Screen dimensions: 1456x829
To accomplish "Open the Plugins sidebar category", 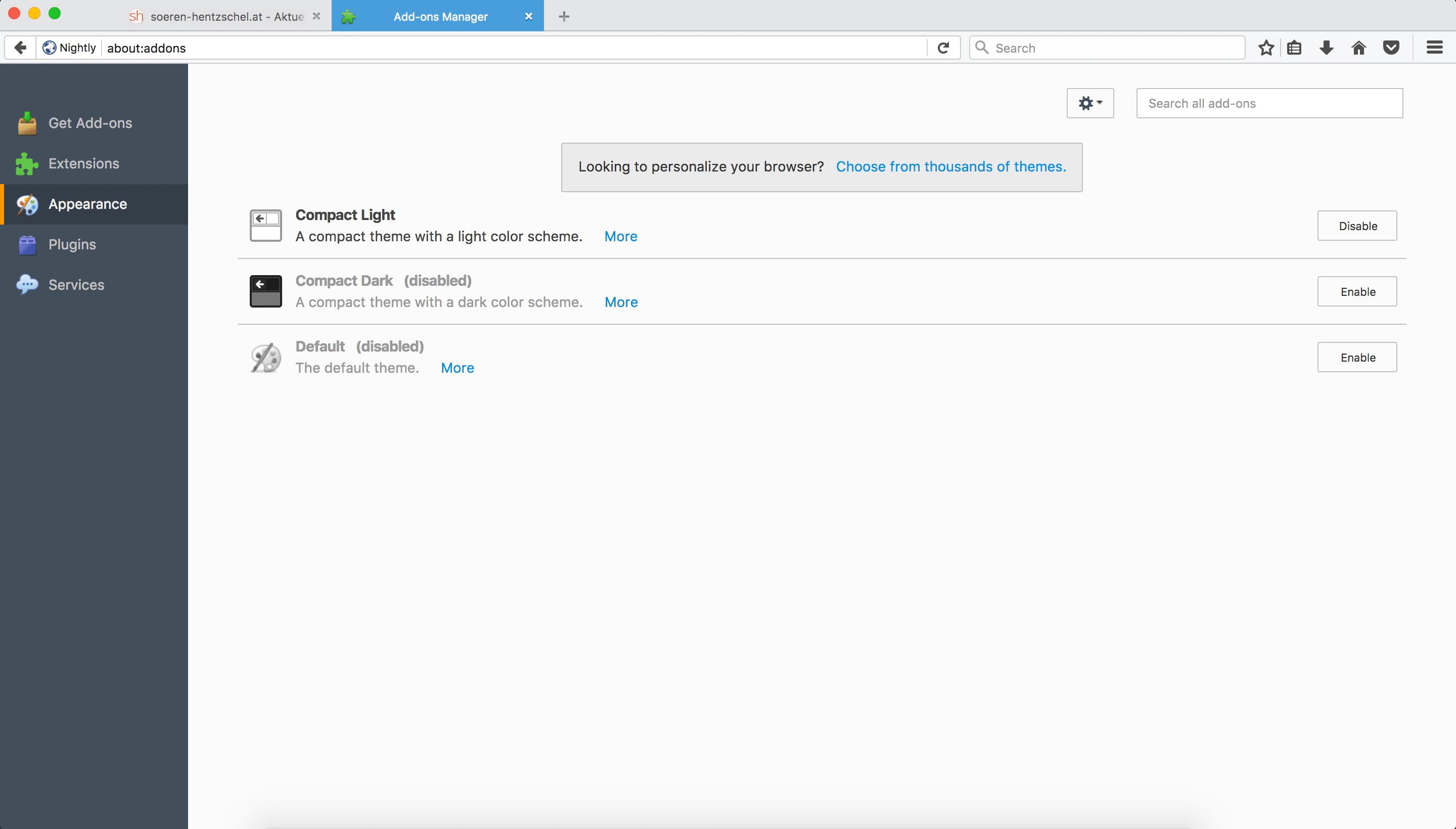I will [x=72, y=245].
